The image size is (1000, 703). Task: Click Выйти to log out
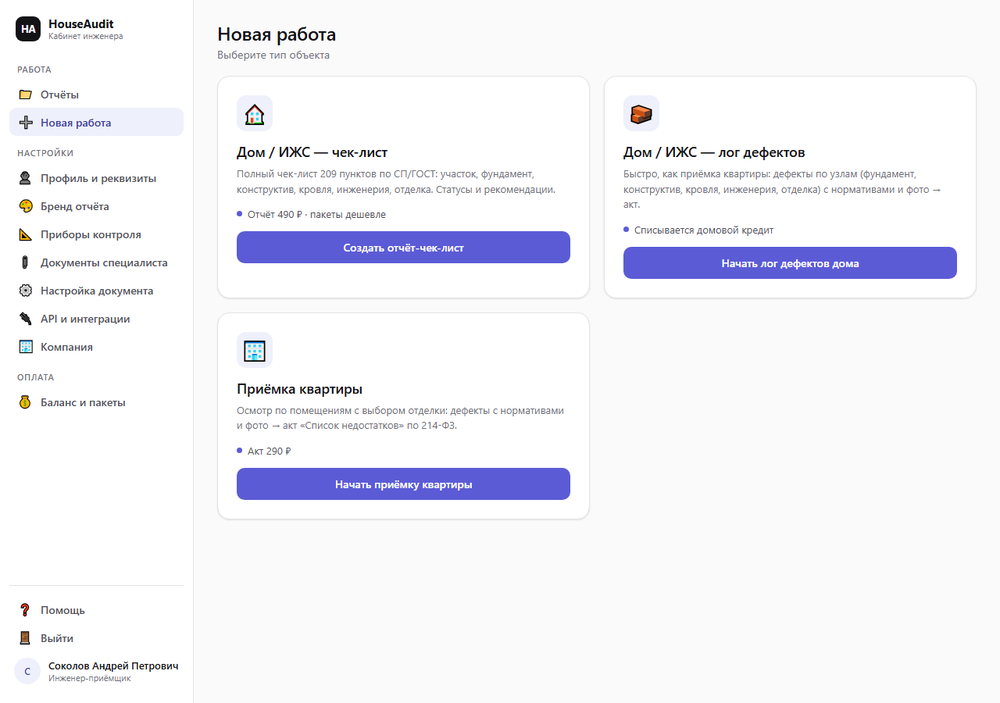[x=96, y=638]
